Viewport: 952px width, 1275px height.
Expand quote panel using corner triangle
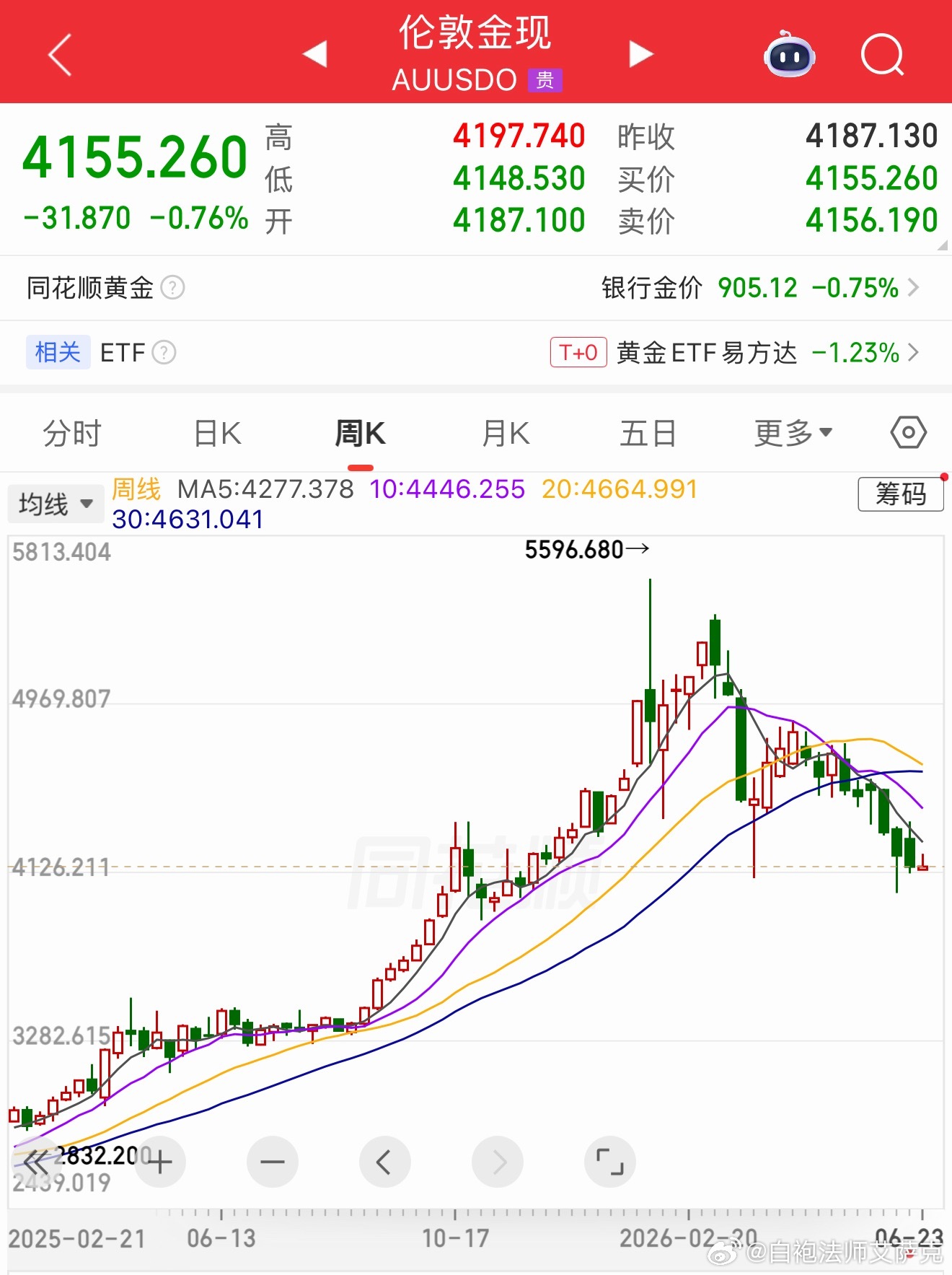tap(942, 245)
